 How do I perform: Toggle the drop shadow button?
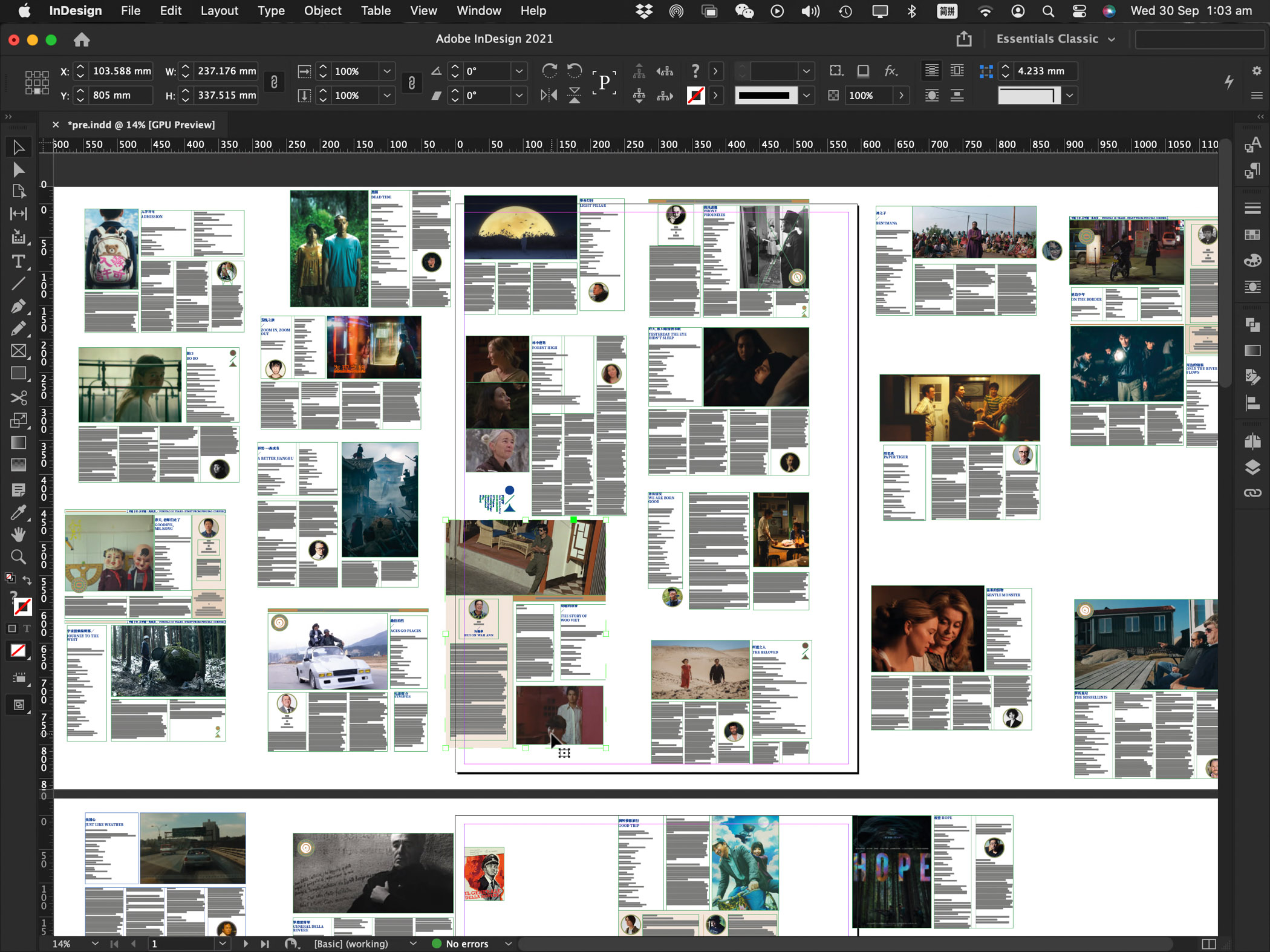pyautogui.click(x=864, y=71)
